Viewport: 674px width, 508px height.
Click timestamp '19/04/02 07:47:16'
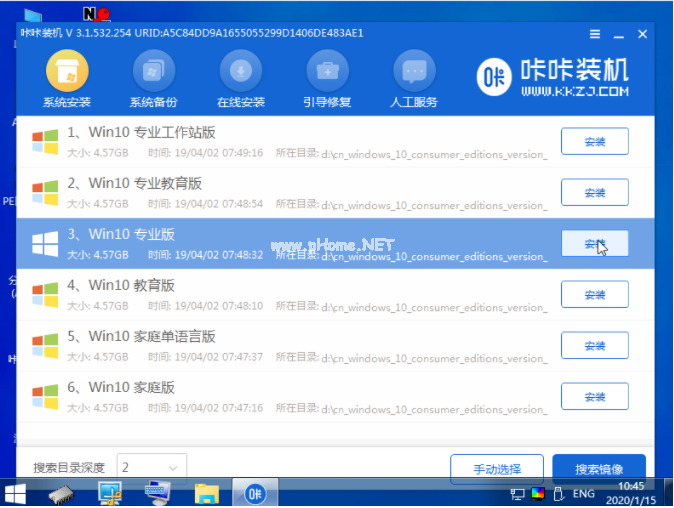pos(218,408)
